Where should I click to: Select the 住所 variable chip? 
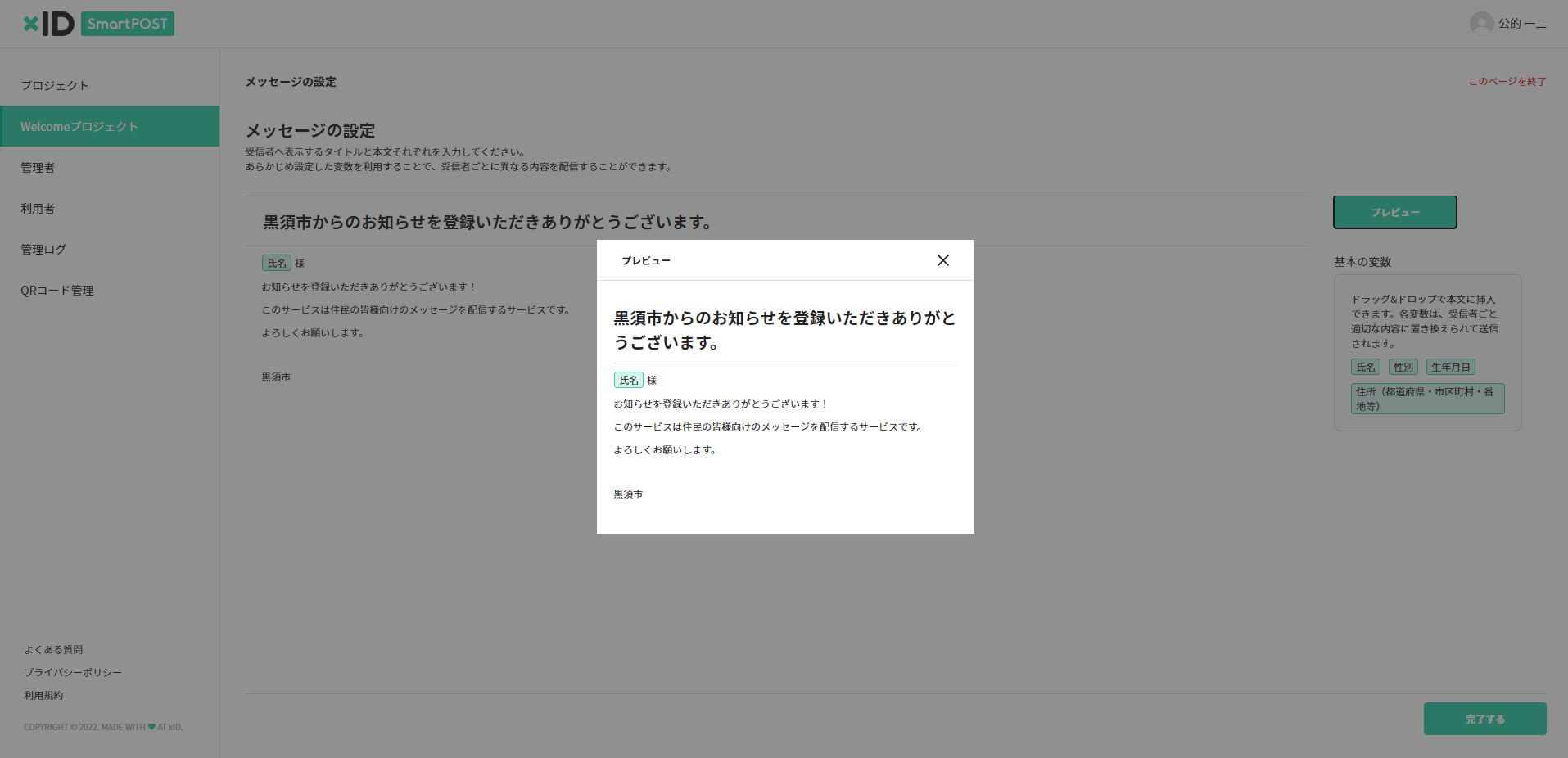click(1426, 399)
